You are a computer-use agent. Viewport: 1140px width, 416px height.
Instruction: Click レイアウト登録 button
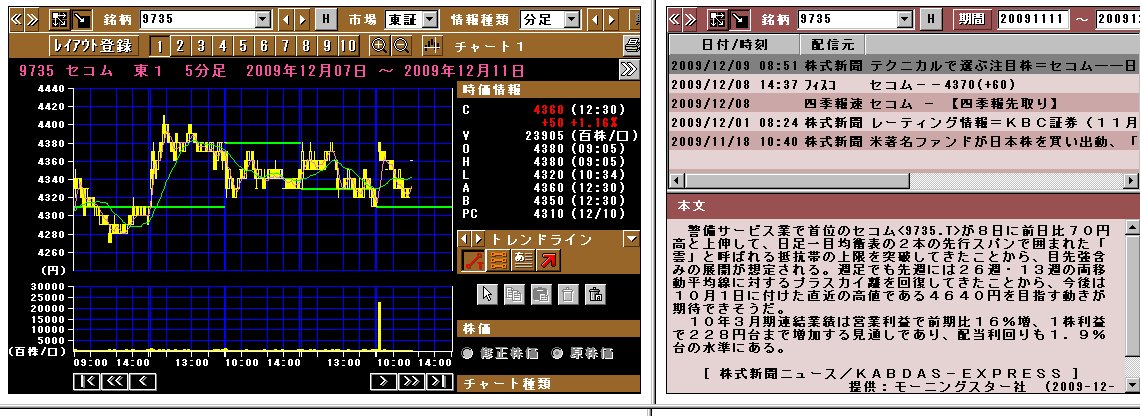[92, 46]
